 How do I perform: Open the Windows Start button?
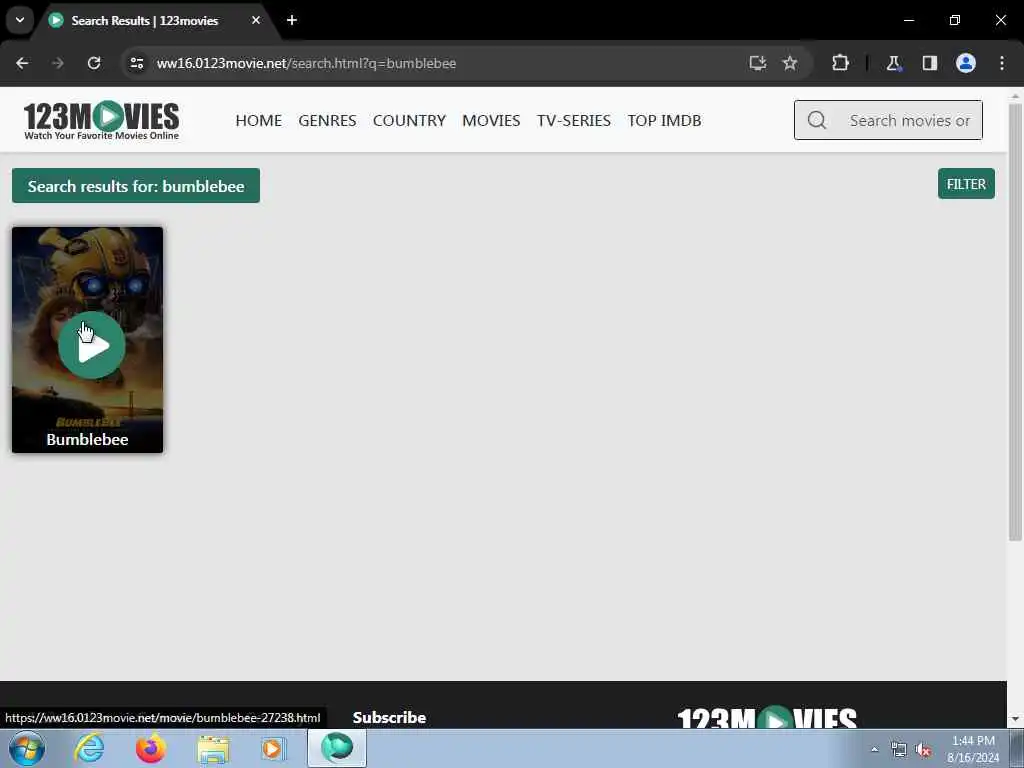tap(27, 748)
